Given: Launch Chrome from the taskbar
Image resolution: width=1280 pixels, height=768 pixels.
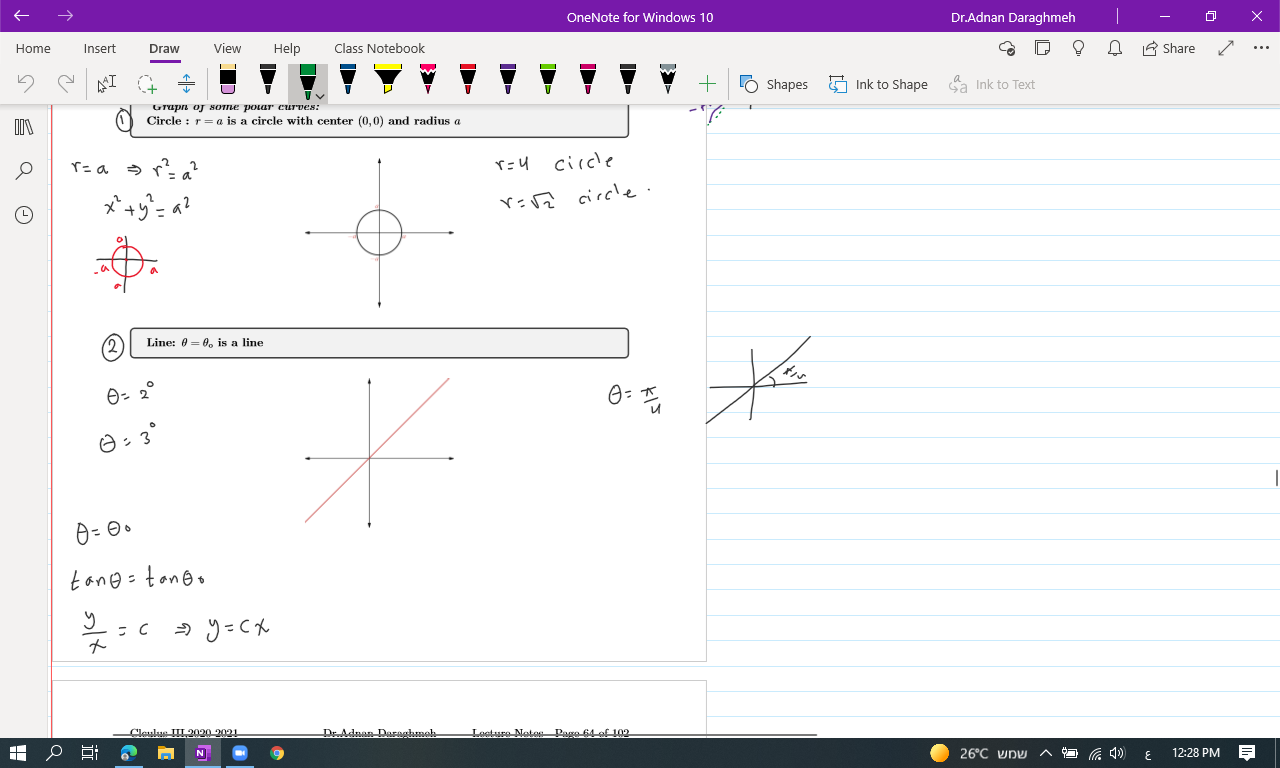Looking at the screenshot, I should click(277, 753).
